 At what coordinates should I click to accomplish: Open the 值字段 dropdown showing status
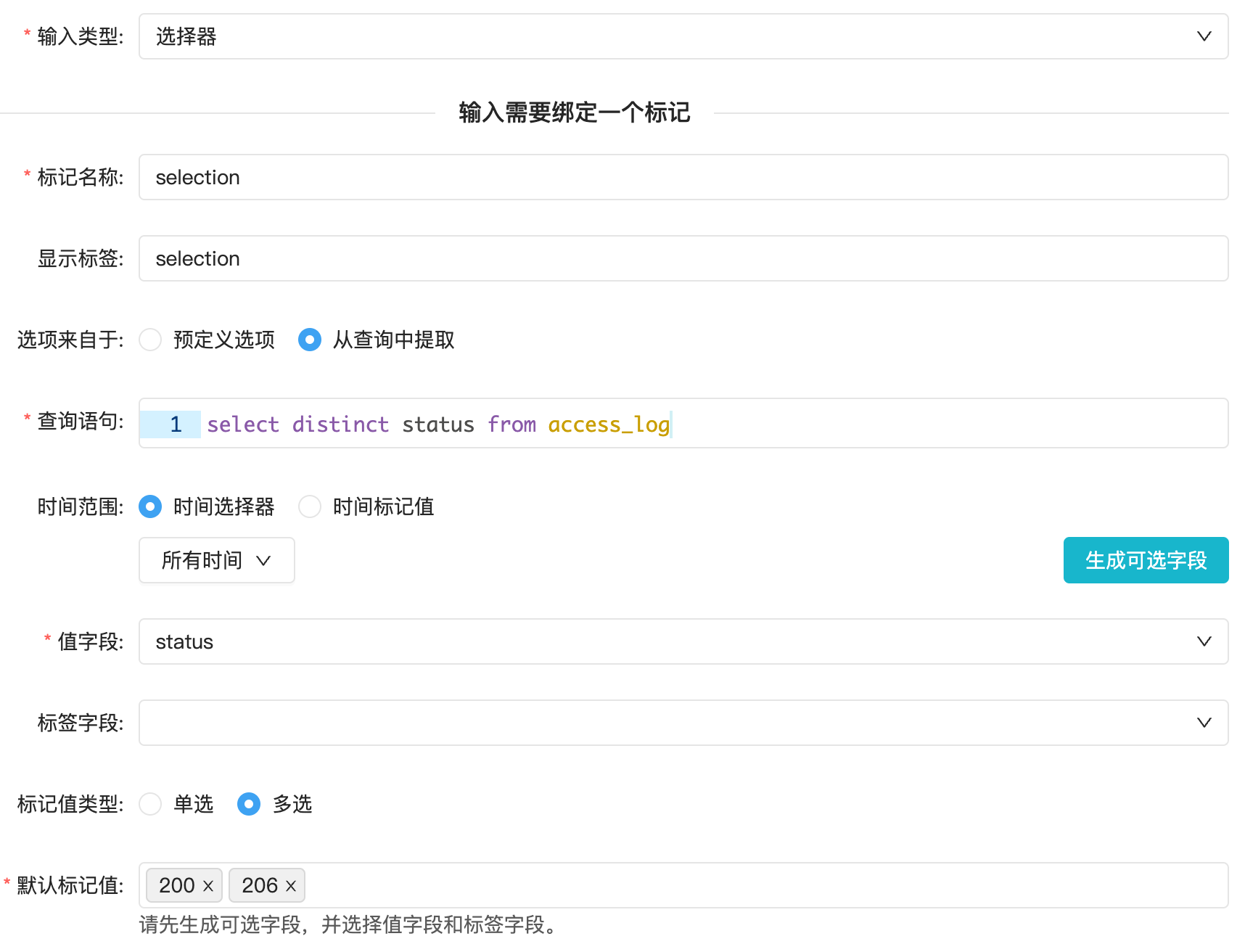point(683,641)
